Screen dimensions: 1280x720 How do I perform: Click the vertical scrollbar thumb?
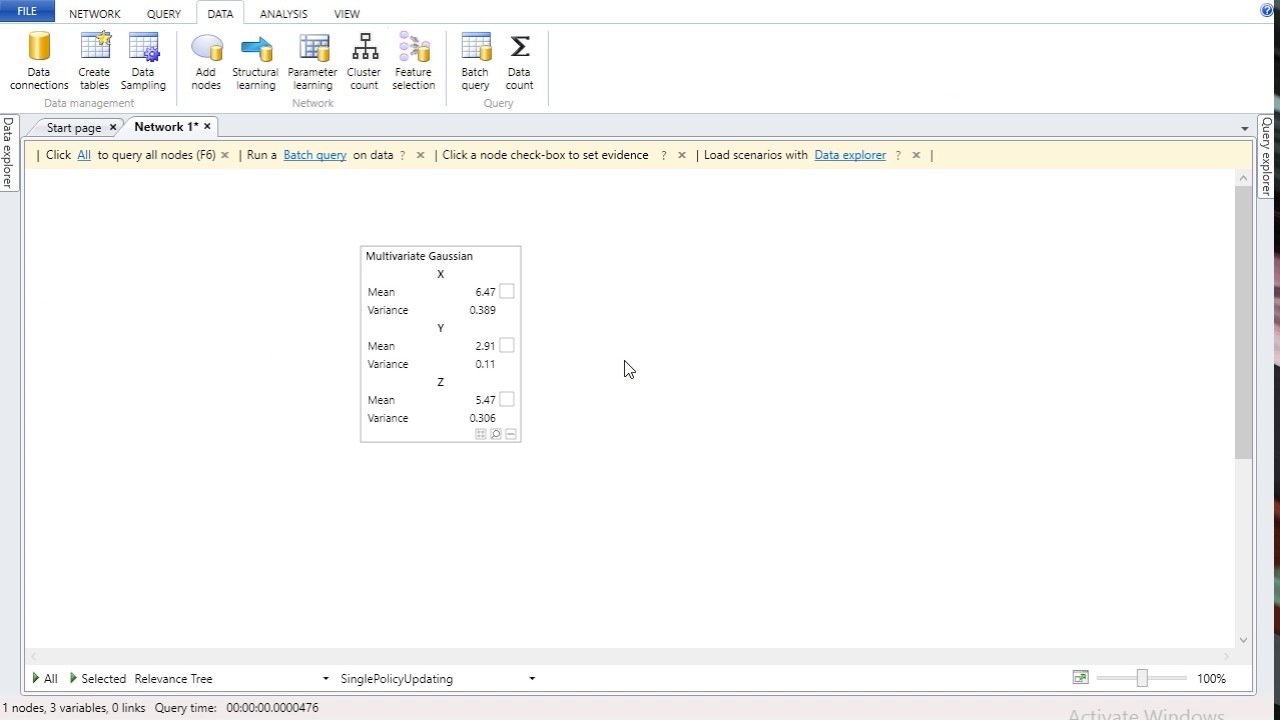[x=1244, y=322]
